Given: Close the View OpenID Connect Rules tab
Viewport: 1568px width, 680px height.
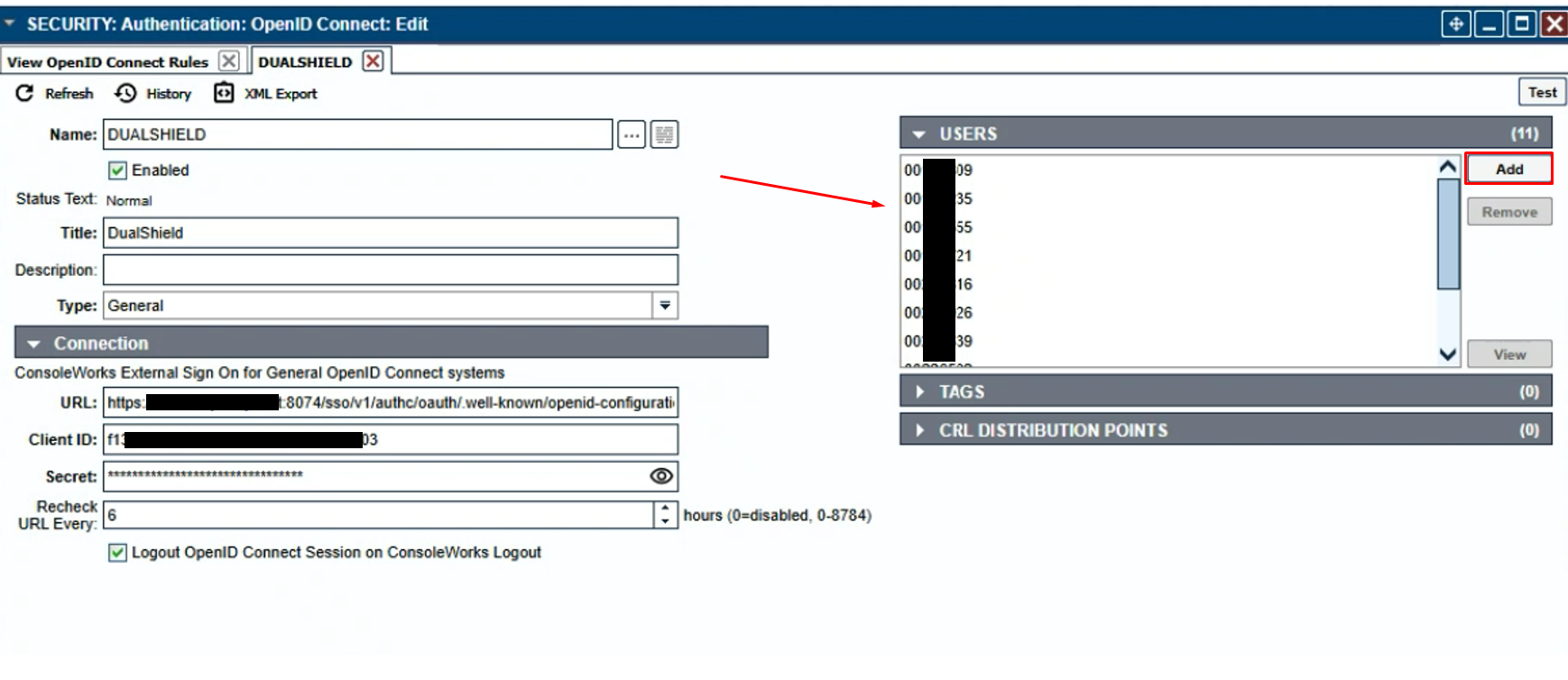Looking at the screenshot, I should coord(229,61).
